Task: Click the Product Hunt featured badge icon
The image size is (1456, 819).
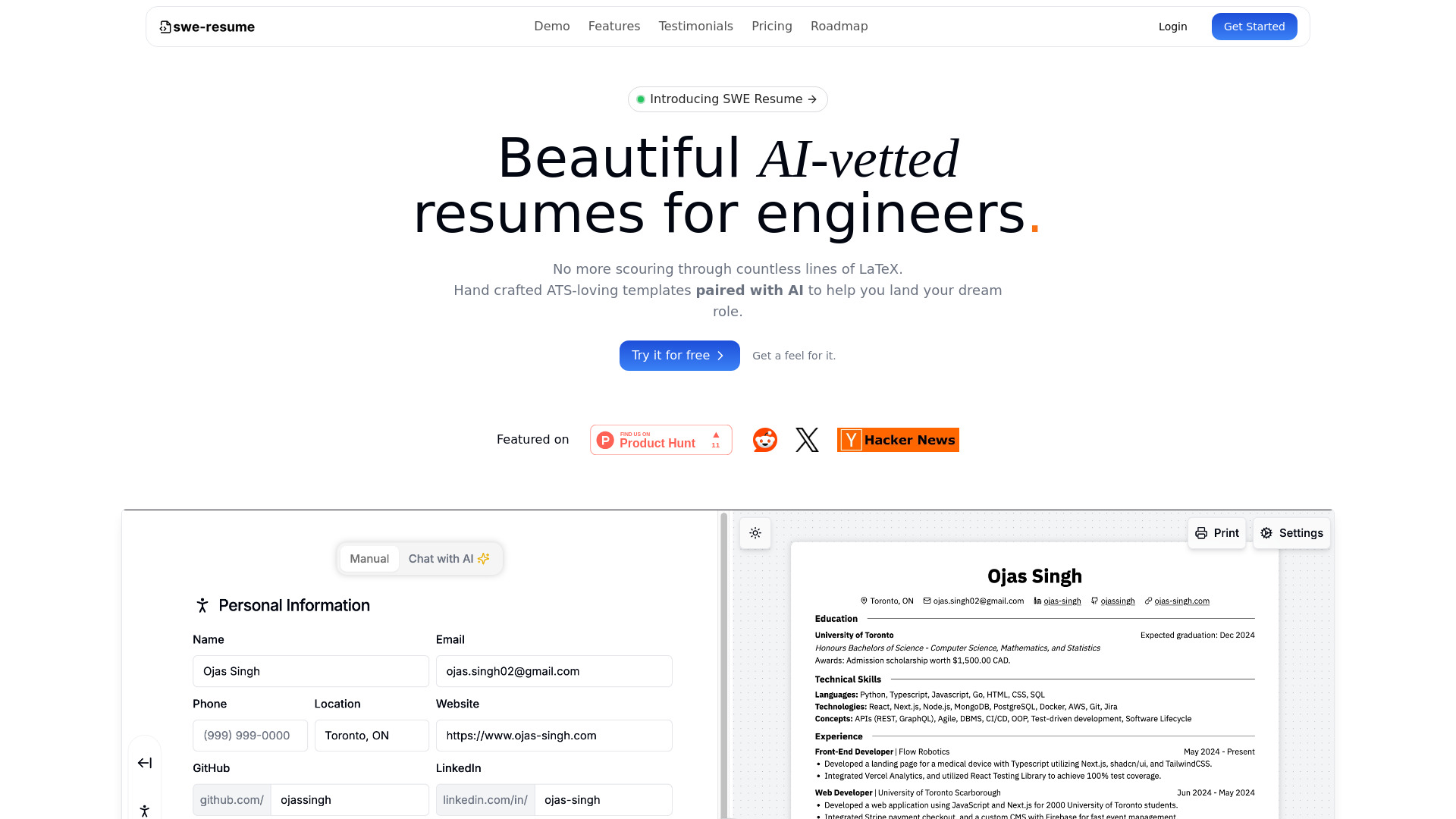Action: [x=660, y=440]
